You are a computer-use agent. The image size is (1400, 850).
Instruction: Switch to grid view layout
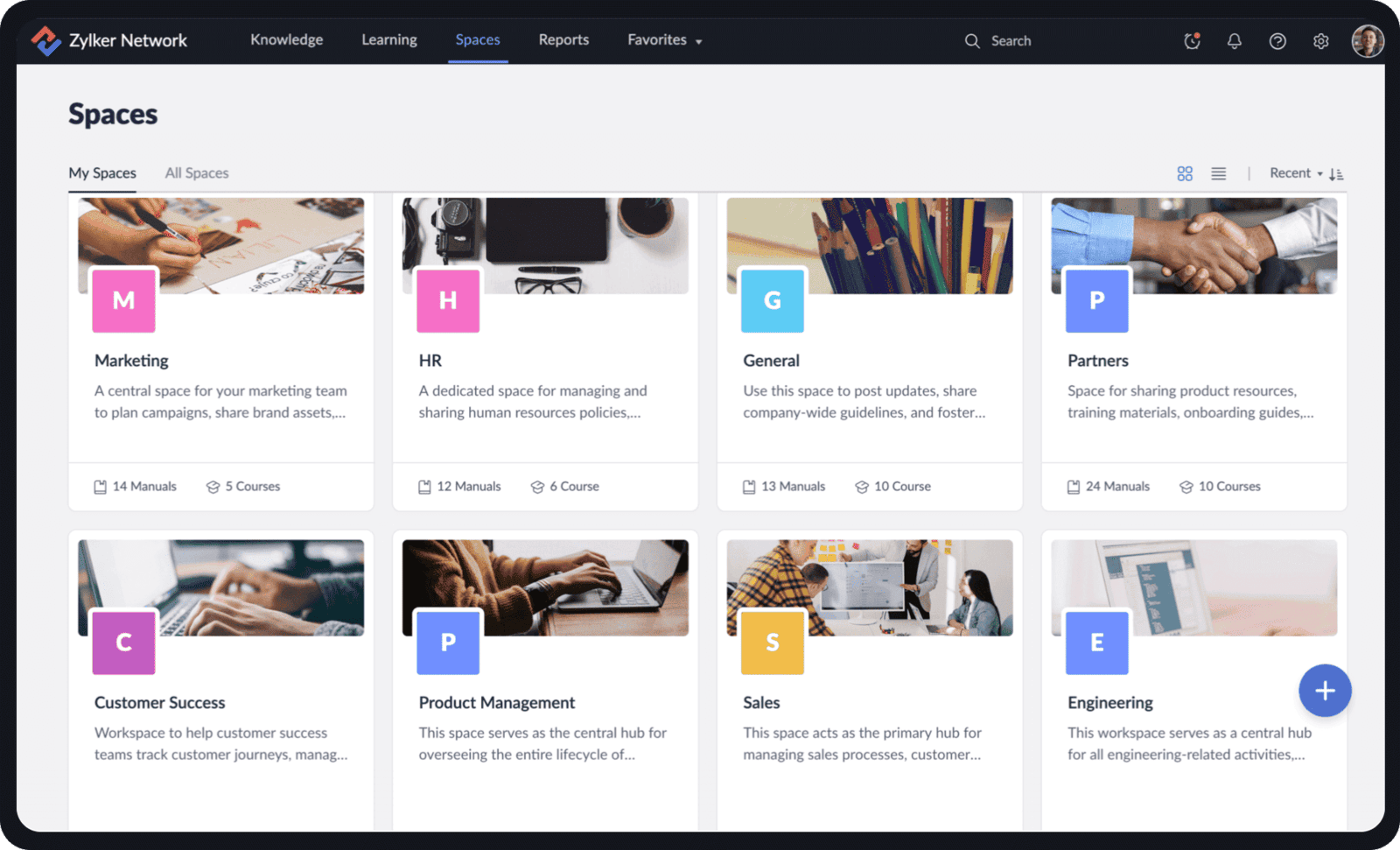point(1185,172)
